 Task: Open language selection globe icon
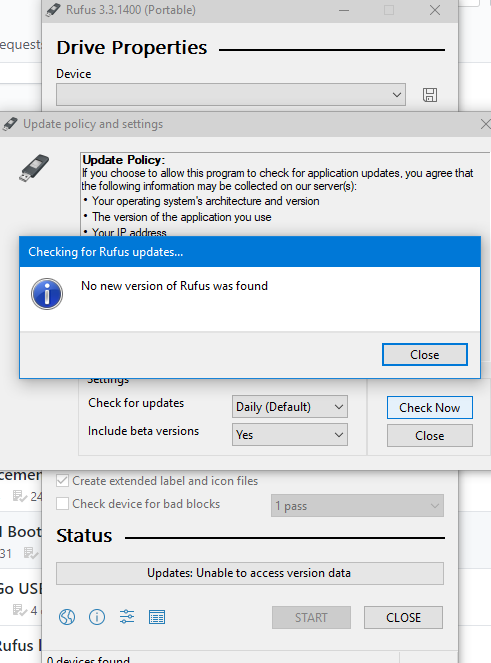pos(67,617)
